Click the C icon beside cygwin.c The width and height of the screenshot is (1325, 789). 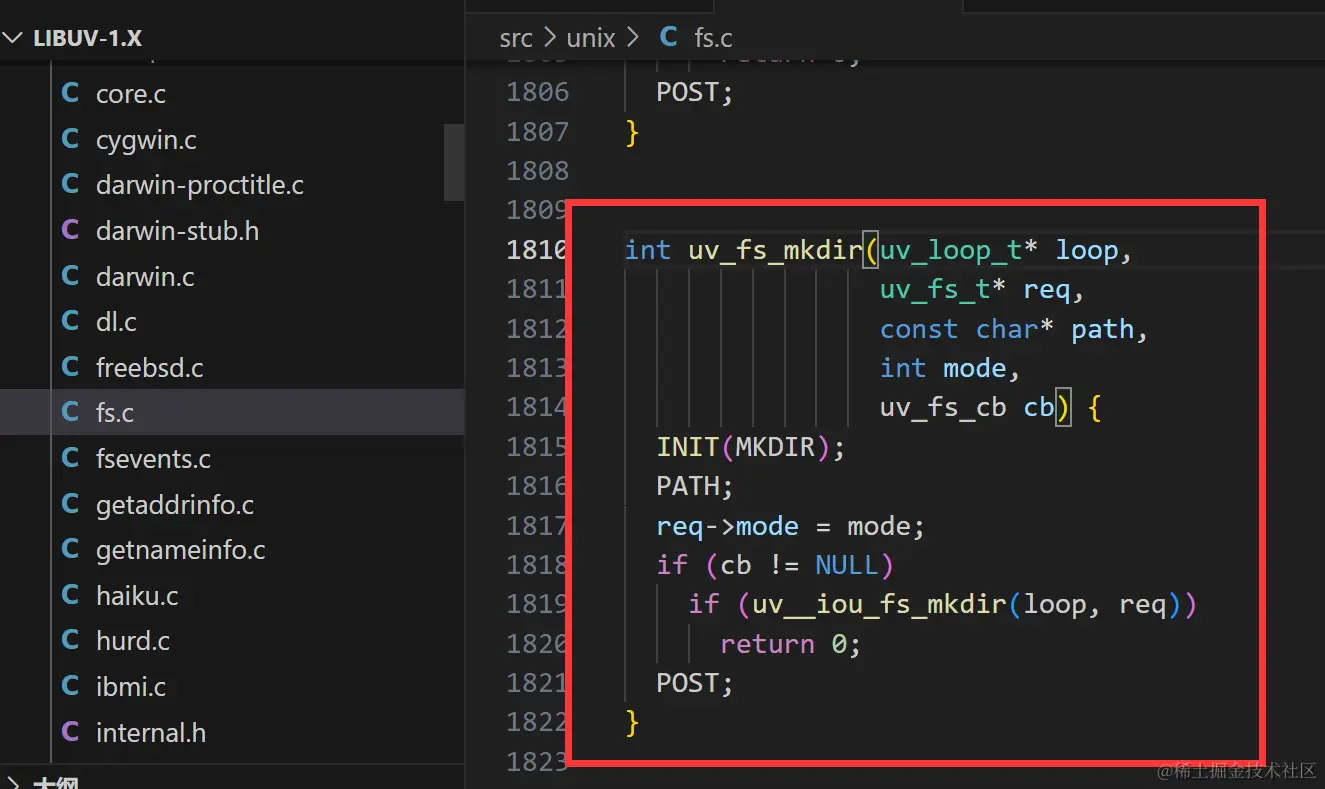69,139
